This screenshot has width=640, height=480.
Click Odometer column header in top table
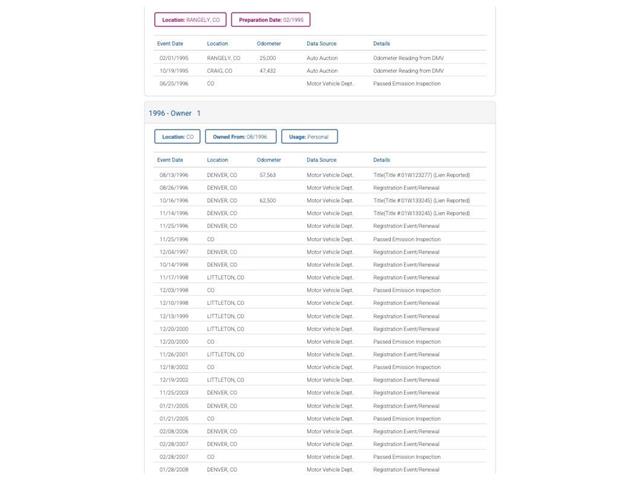[269, 44]
